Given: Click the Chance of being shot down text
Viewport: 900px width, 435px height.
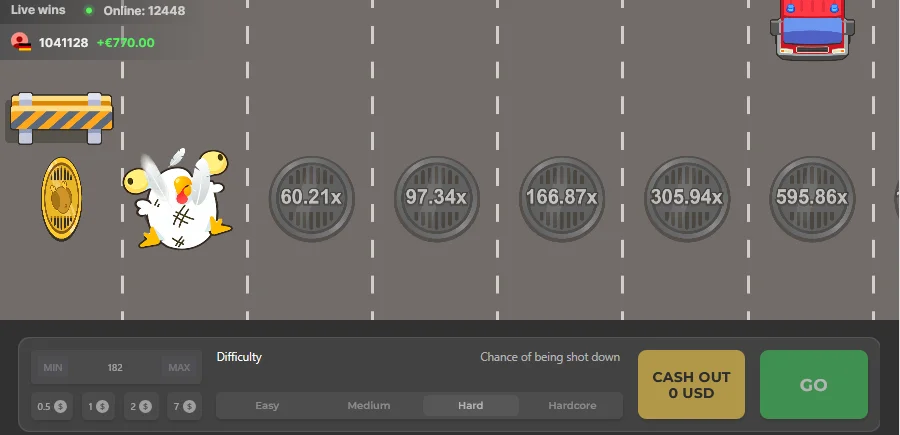Looking at the screenshot, I should 550,357.
